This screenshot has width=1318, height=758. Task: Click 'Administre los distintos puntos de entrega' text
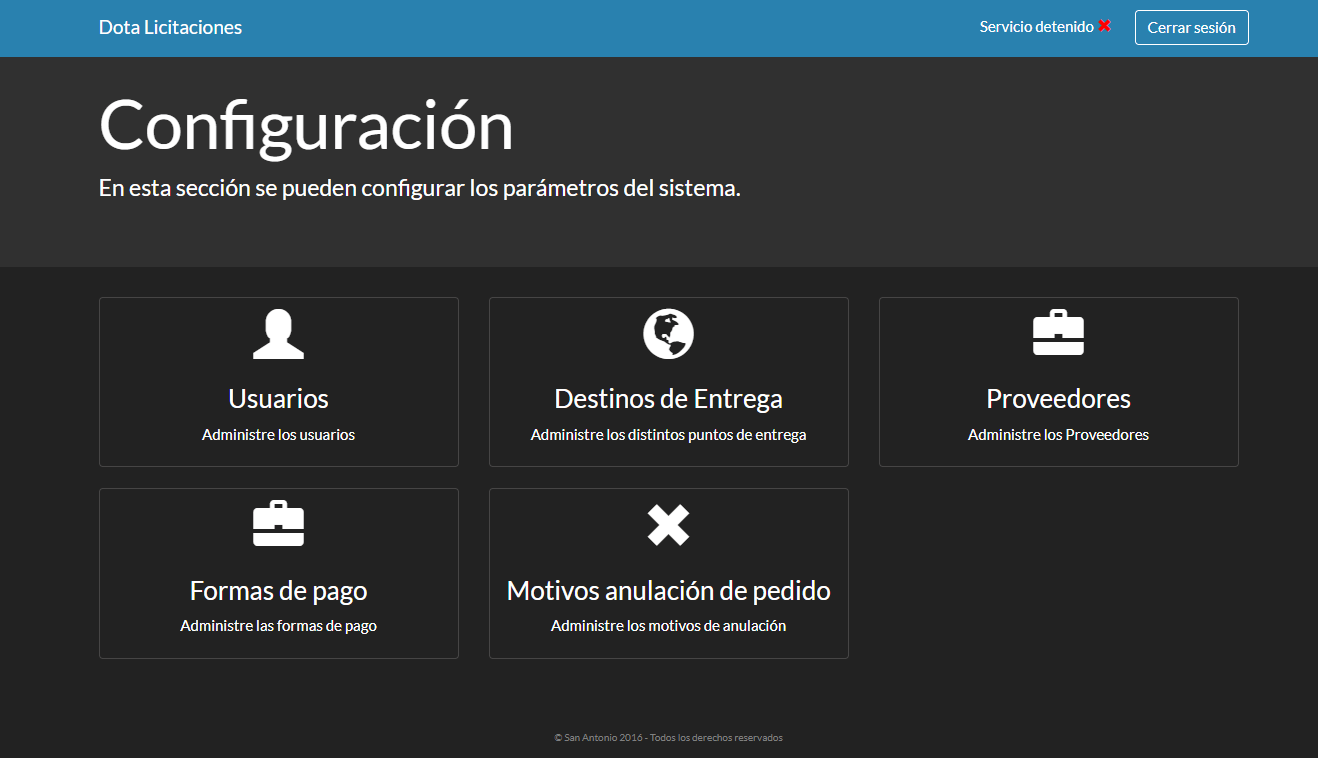coord(668,435)
